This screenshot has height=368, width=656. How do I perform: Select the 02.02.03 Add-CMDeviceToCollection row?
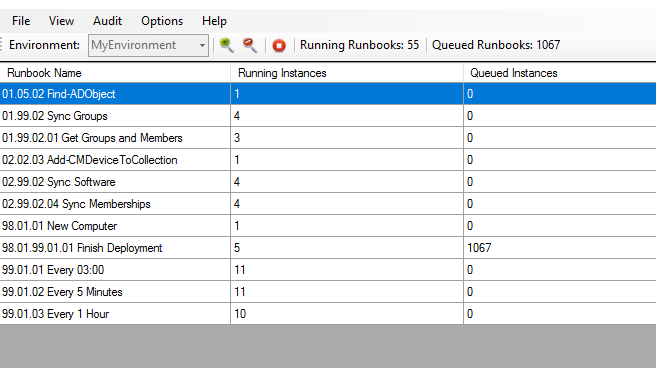328,160
